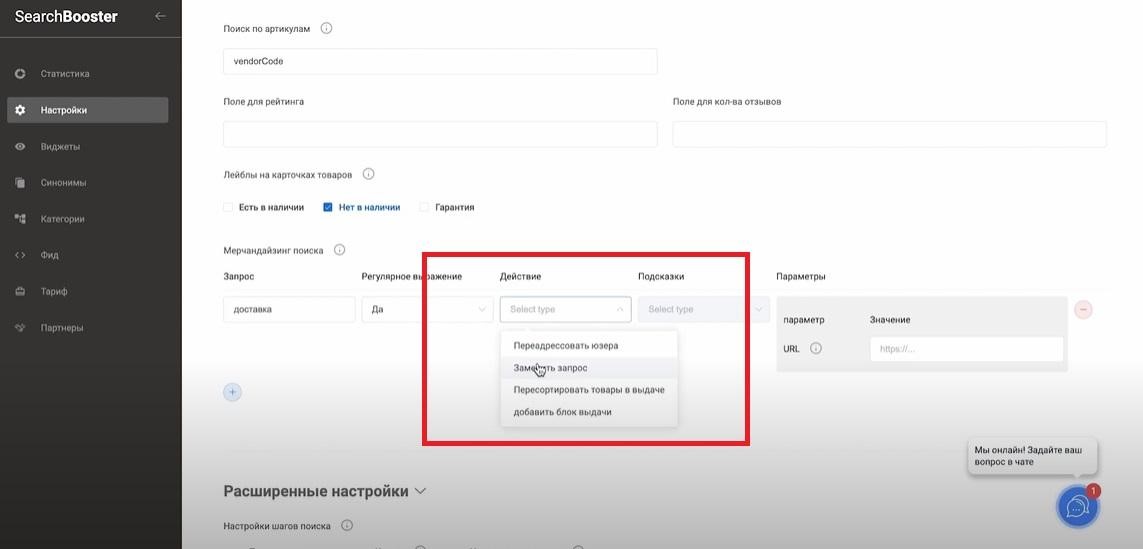Uncheck the Нет в наличии checkbox
Viewport: 1143px width, 549px height.
click(x=328, y=207)
